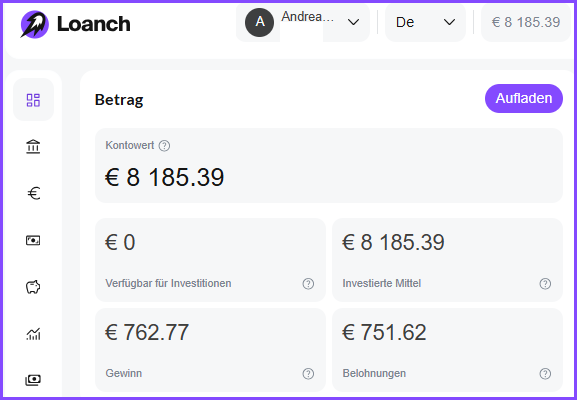Viewport: 577px width, 400px height.
Task: Open the dashboard grid icon in sidebar
Action: (x=33, y=100)
